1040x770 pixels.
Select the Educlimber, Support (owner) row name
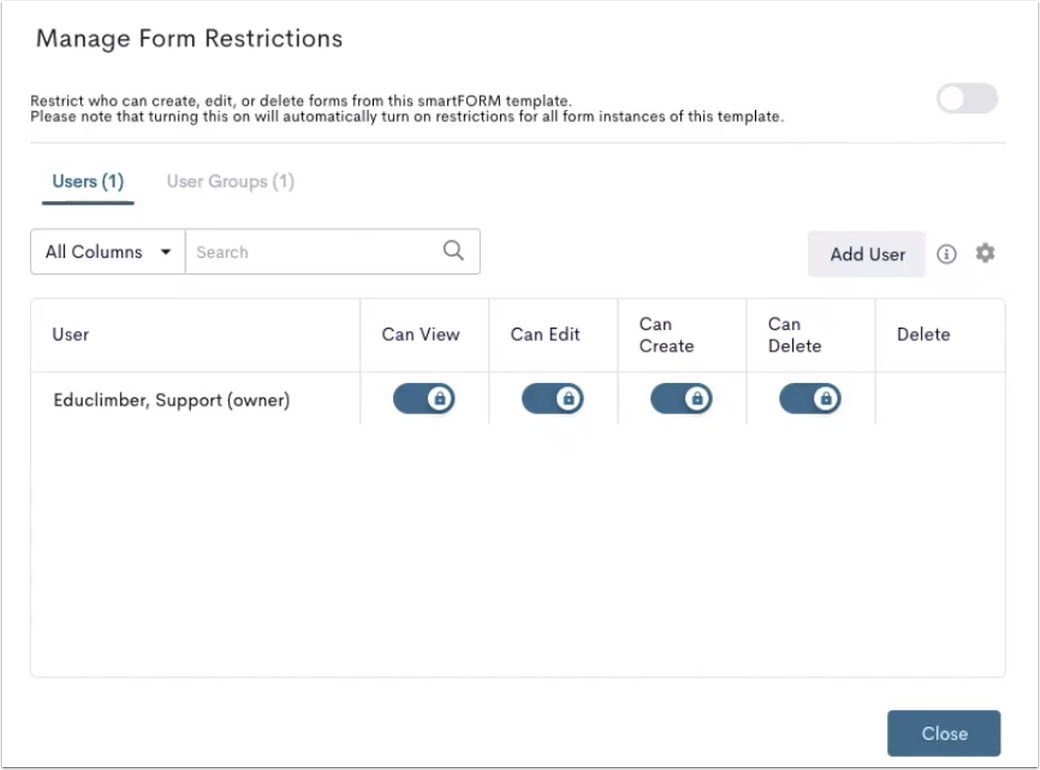(x=172, y=401)
